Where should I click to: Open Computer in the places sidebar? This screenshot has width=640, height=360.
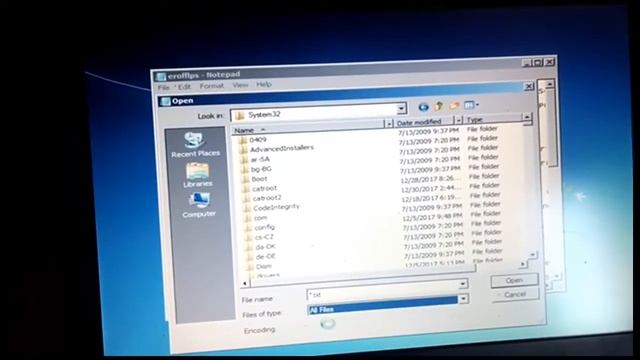[199, 205]
